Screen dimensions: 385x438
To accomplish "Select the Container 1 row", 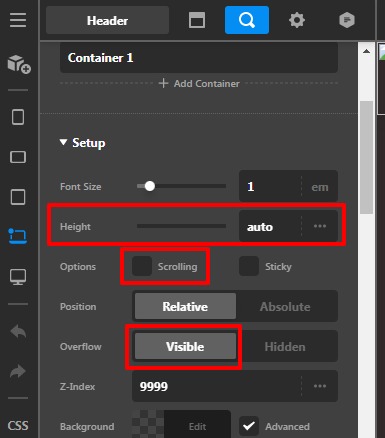I will tap(199, 58).
